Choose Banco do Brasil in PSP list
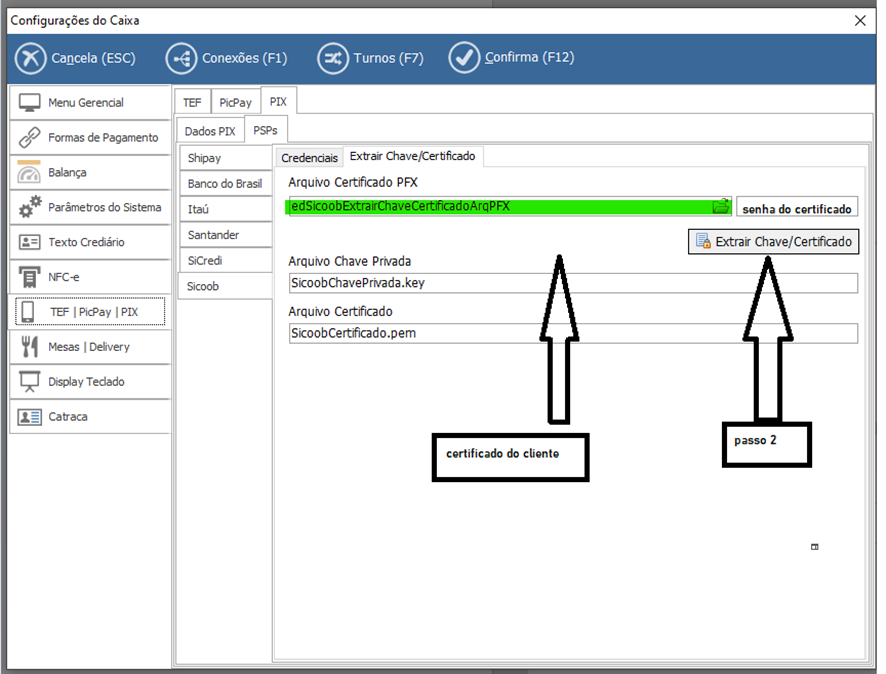The image size is (886, 674). (224, 184)
